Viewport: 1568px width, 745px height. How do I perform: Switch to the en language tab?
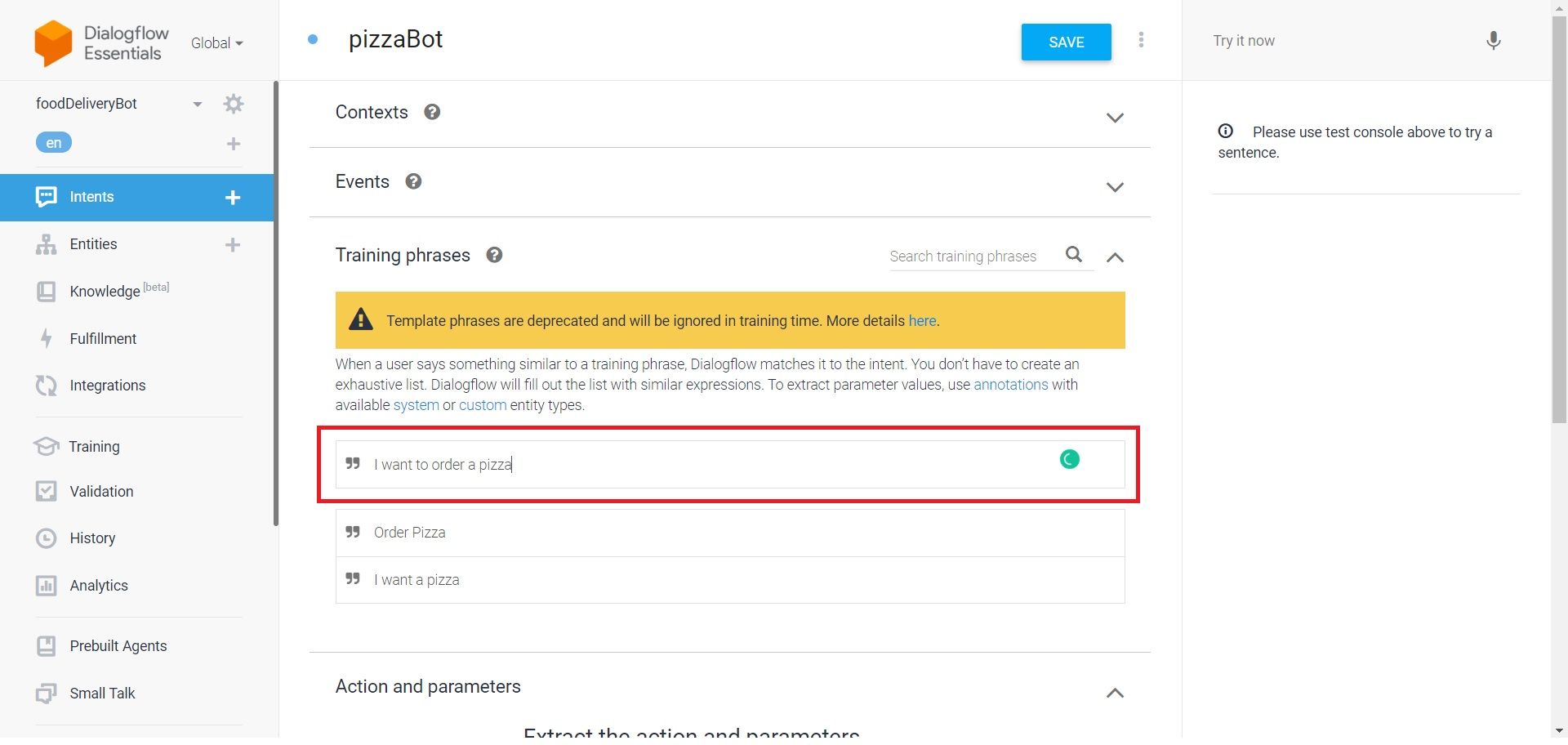53,141
